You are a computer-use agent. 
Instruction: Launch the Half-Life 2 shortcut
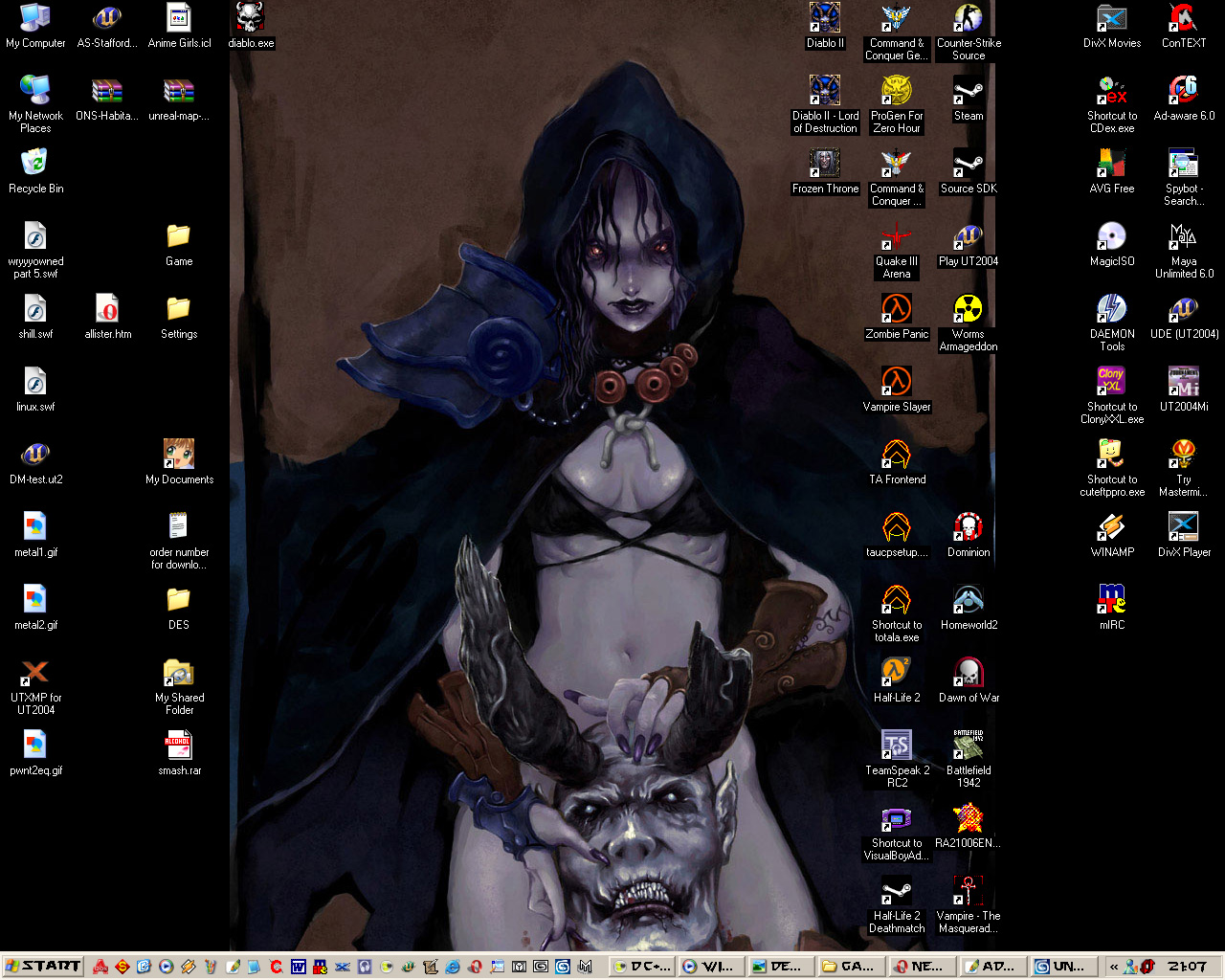[897, 680]
